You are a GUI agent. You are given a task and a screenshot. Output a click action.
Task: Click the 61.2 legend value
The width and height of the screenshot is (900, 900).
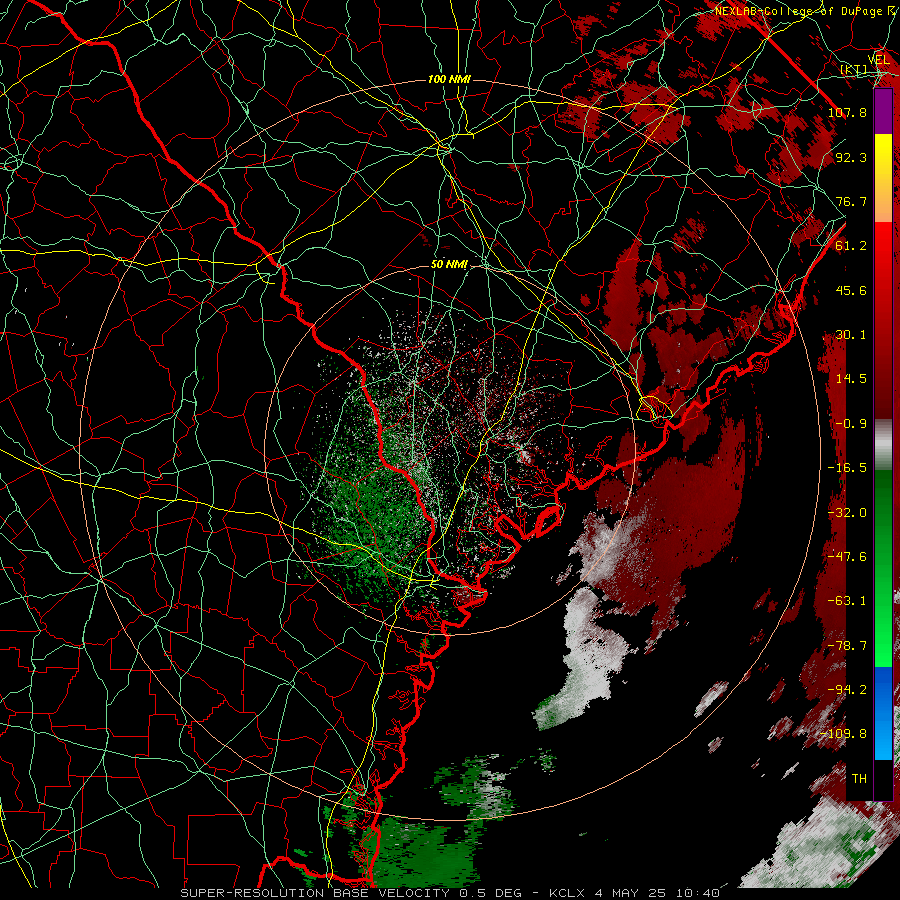[851, 246]
